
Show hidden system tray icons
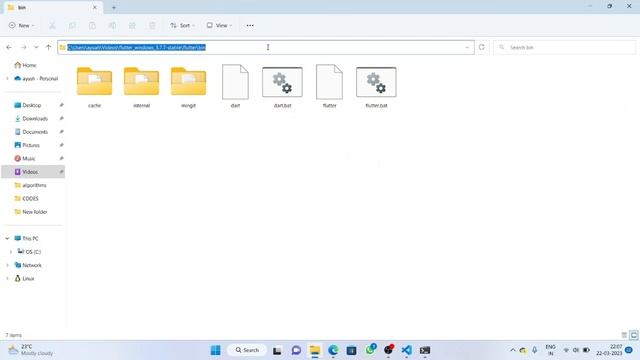[x=513, y=350]
